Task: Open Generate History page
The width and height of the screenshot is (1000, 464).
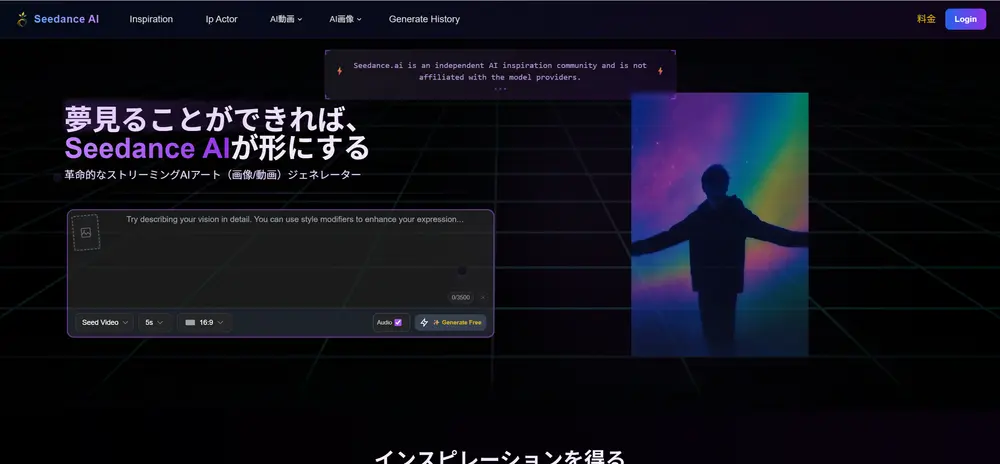Action: click(x=424, y=19)
